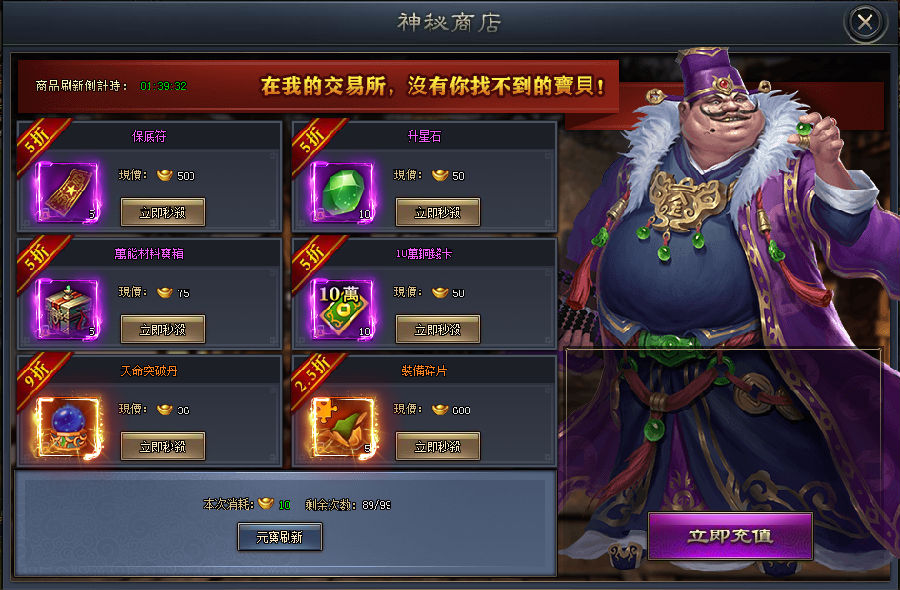
Task: Refresh shop items with 元寶刷新 button
Action: [280, 537]
